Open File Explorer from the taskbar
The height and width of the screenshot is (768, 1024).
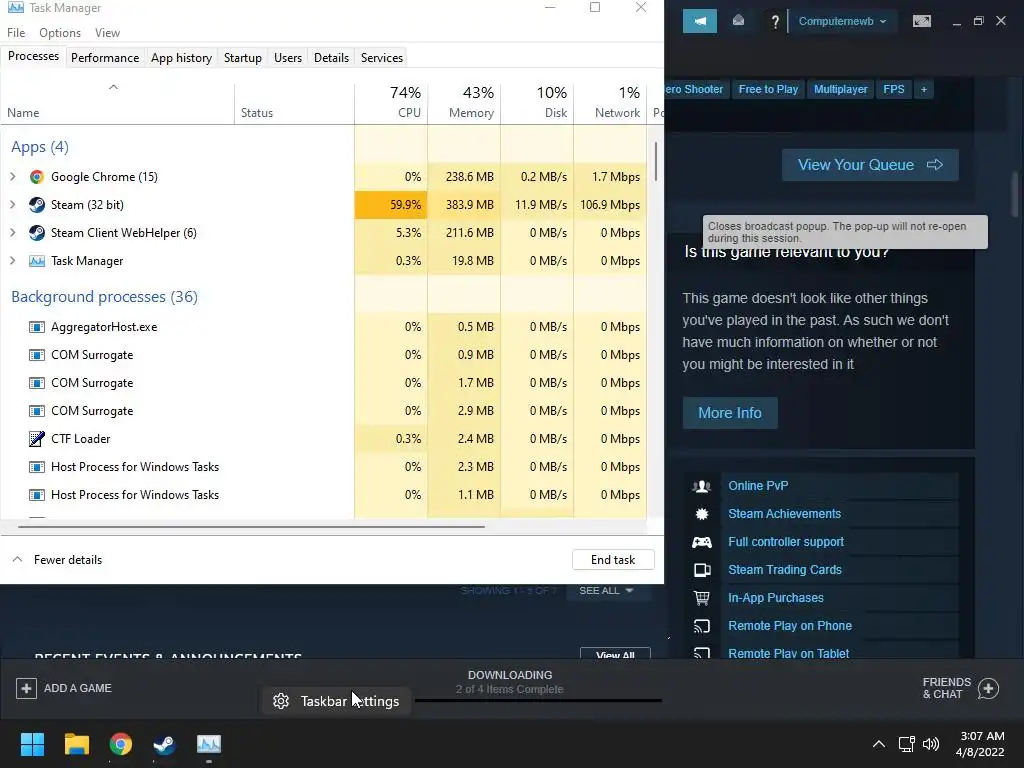76,744
